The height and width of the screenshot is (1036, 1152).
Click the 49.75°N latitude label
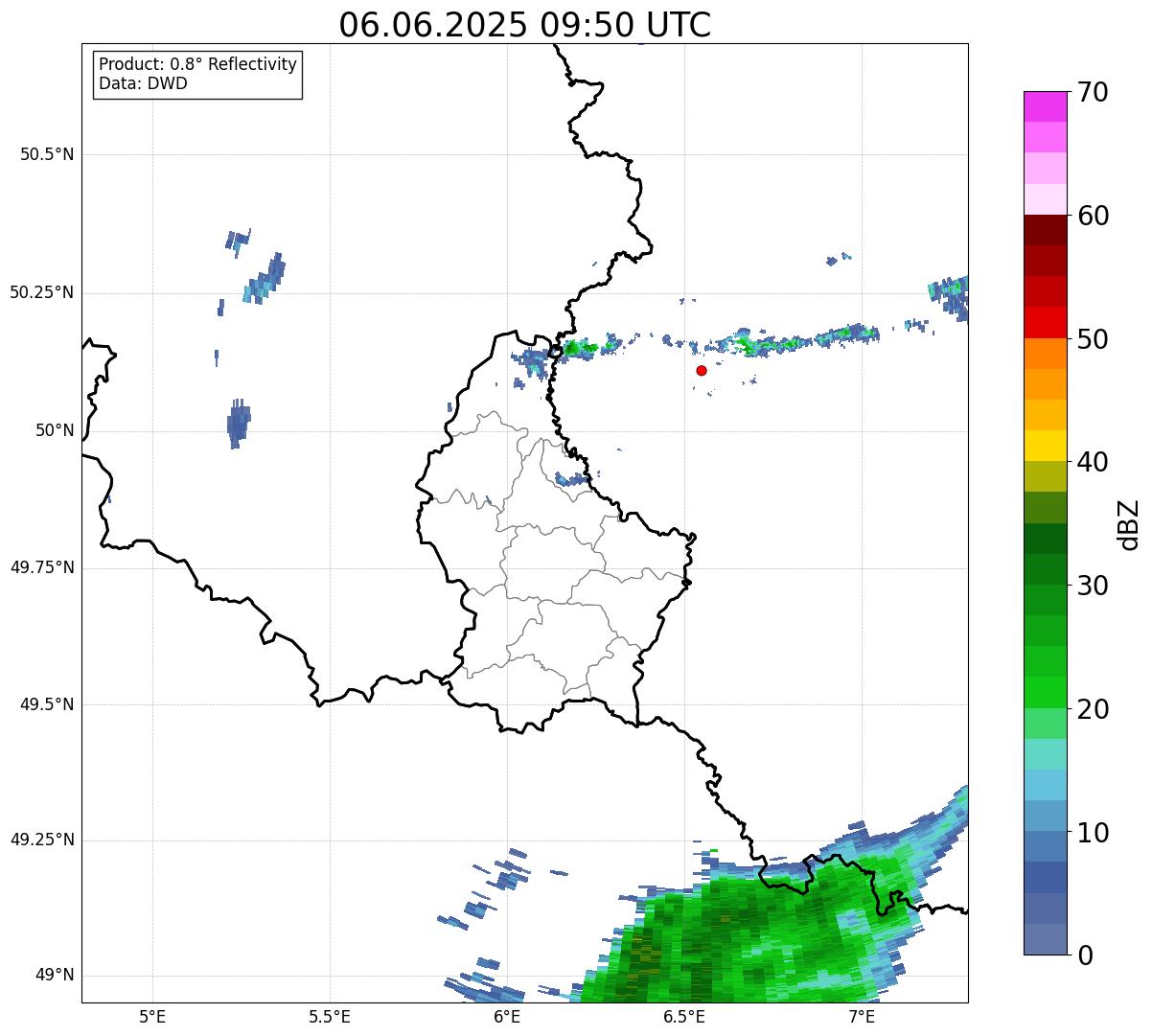click(x=42, y=567)
